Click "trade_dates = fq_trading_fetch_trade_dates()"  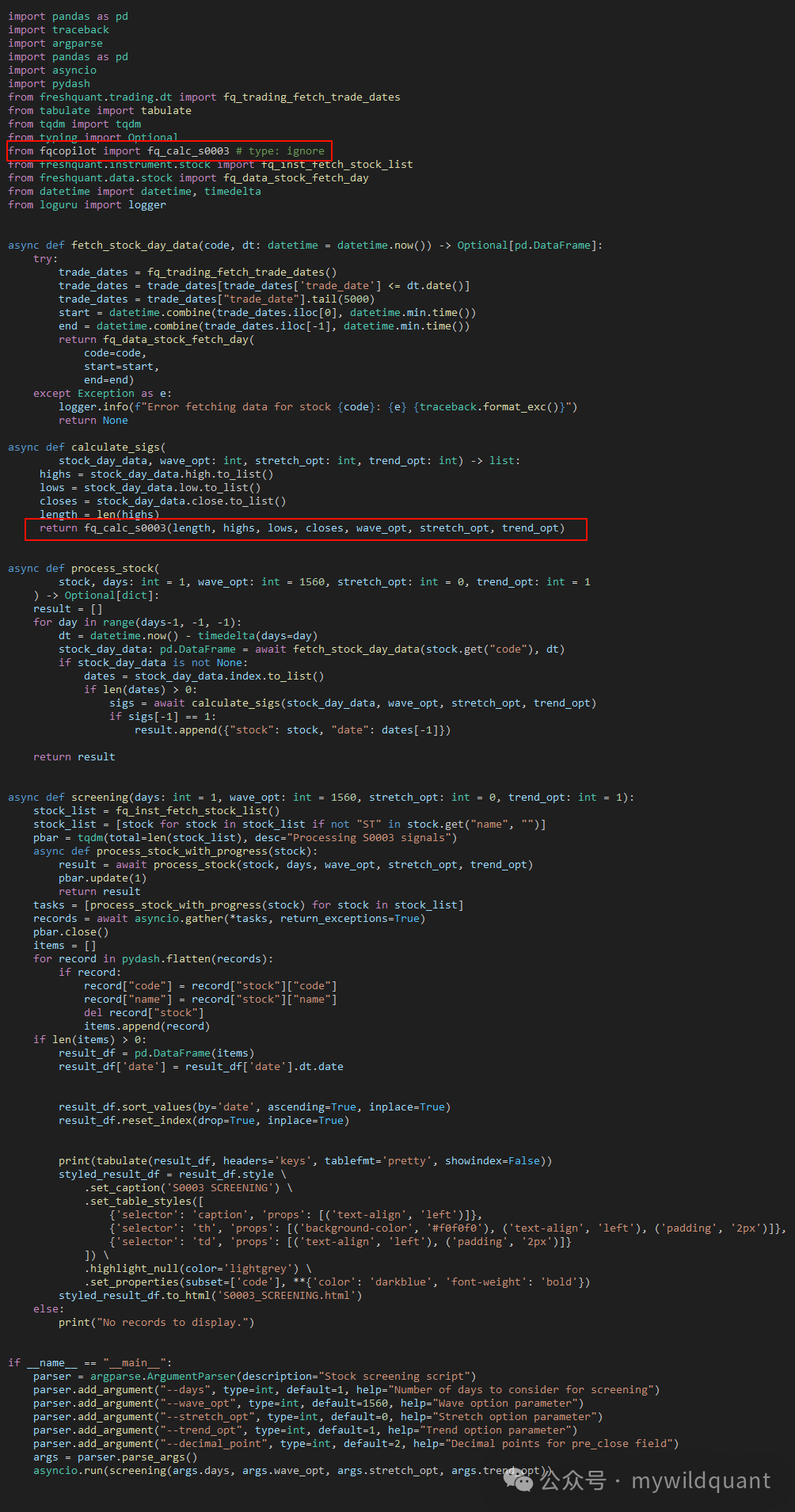[198, 272]
